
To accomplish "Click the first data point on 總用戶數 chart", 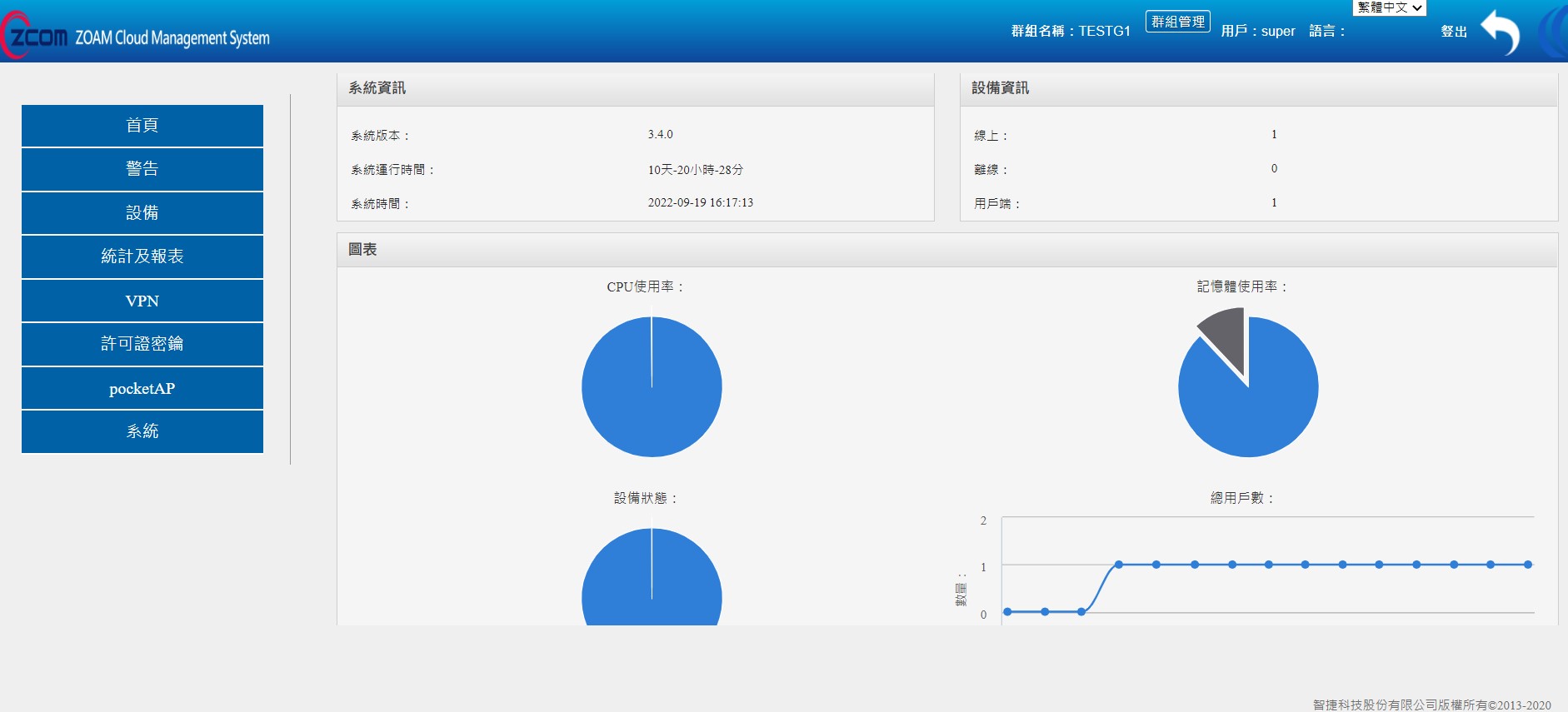I will click(x=1007, y=612).
